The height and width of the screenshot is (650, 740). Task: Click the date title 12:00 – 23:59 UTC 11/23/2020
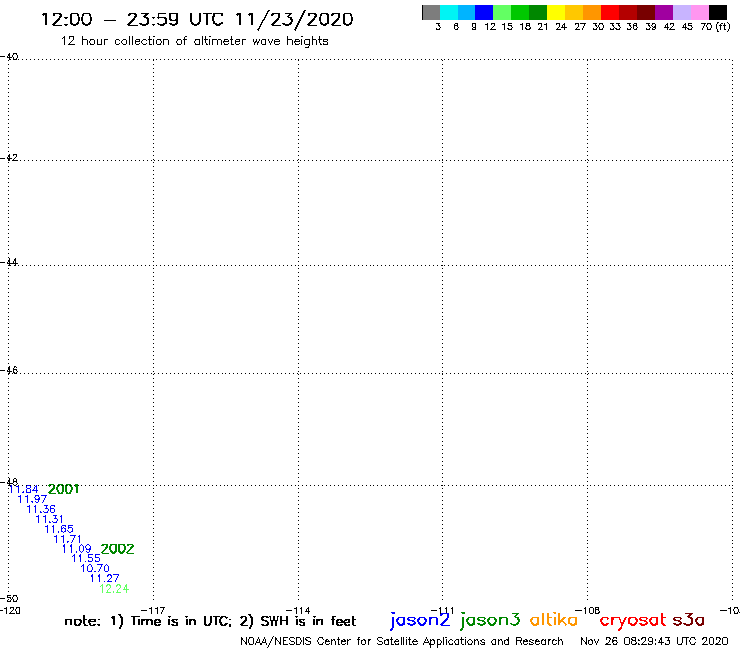[197, 19]
